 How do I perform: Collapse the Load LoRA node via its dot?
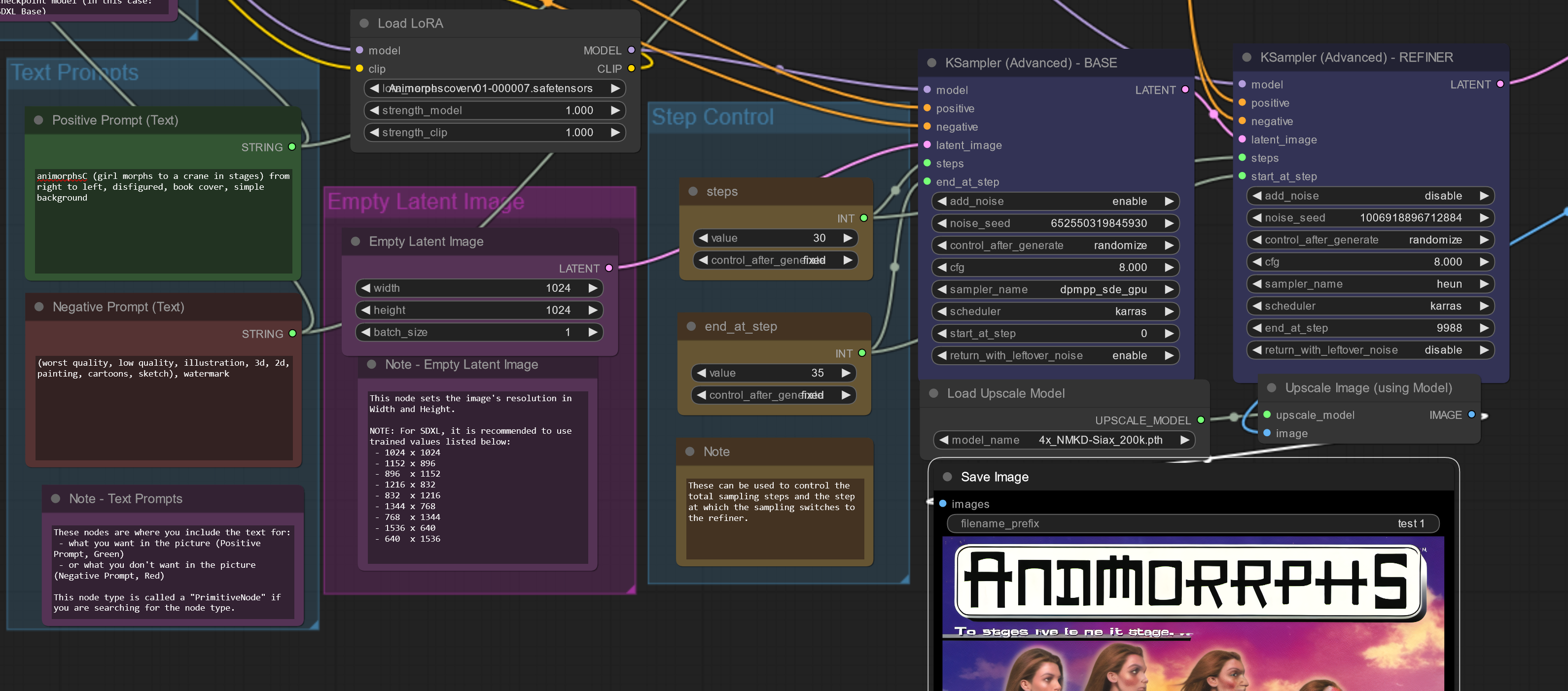pos(364,23)
